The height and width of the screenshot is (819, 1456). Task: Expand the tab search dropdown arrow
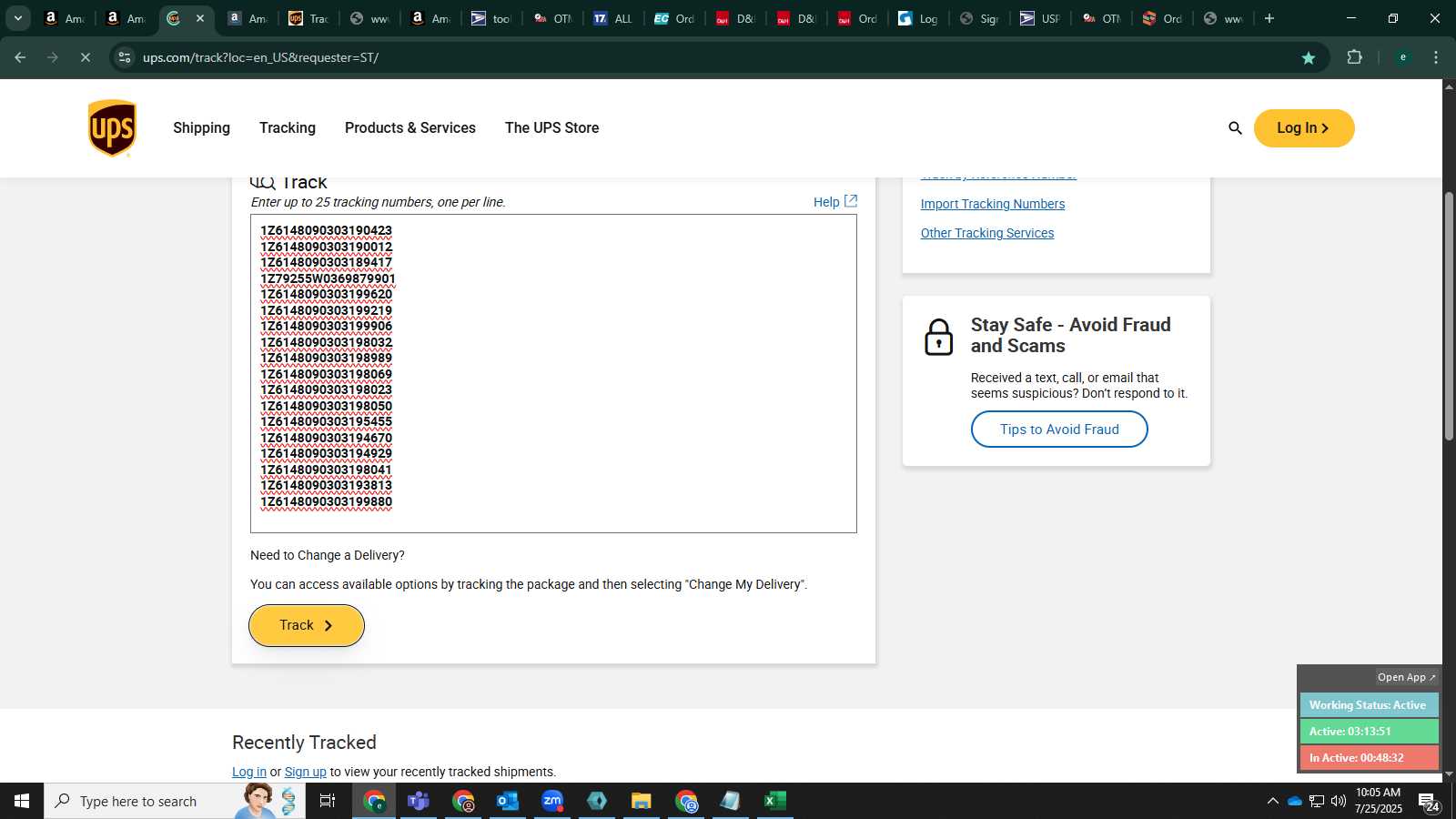coord(17,18)
